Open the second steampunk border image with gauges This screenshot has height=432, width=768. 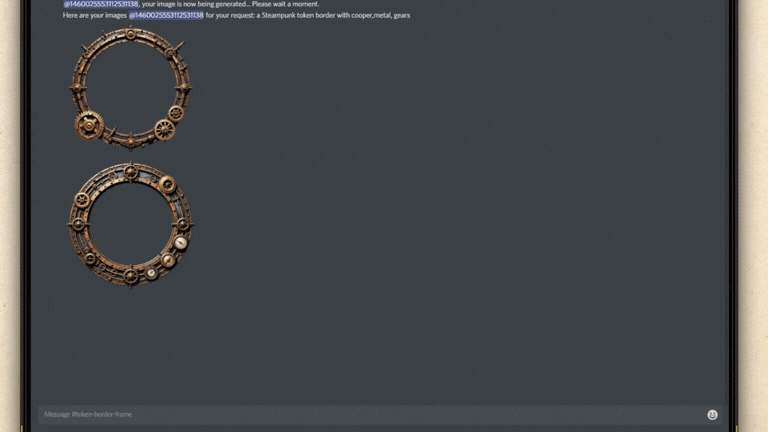(131, 225)
